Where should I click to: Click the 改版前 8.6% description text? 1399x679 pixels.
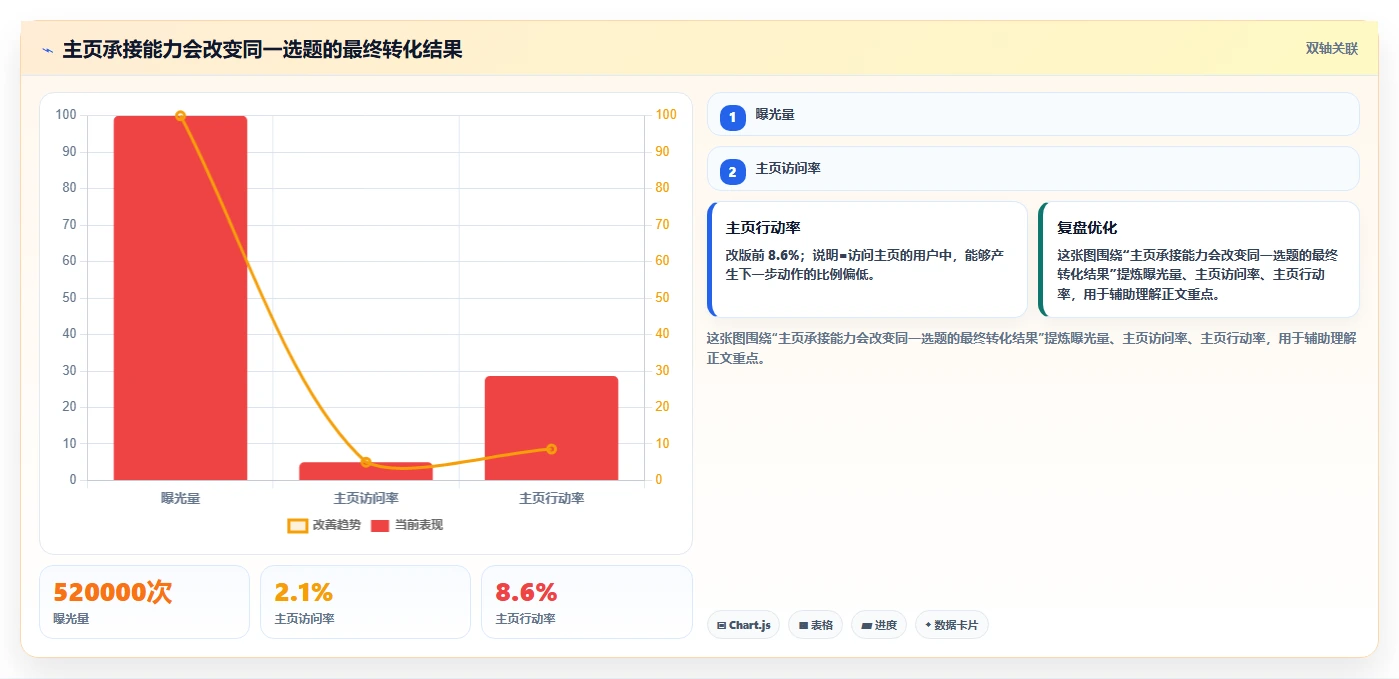(x=865, y=265)
